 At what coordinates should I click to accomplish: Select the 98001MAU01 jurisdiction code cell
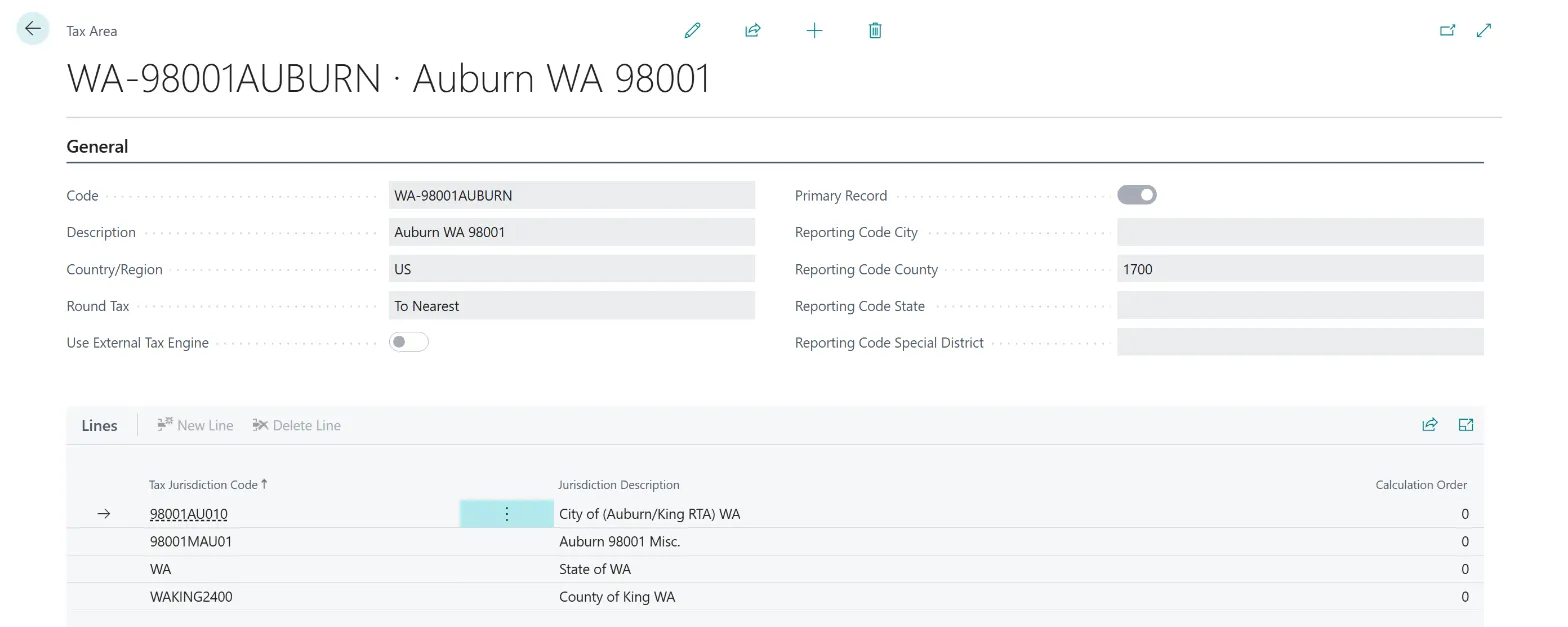[x=191, y=541]
